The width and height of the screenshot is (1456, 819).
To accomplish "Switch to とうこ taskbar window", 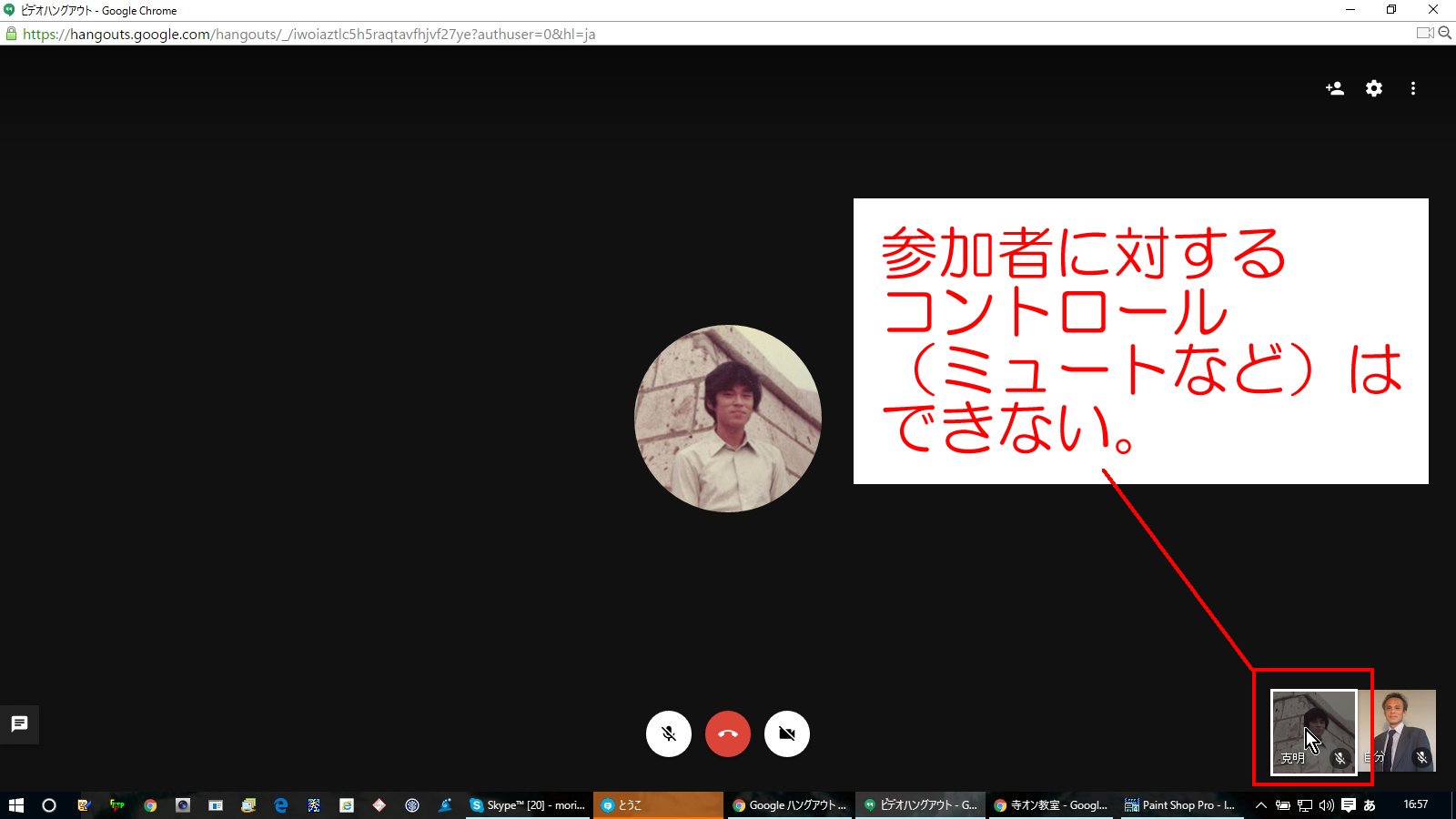I will point(659,805).
